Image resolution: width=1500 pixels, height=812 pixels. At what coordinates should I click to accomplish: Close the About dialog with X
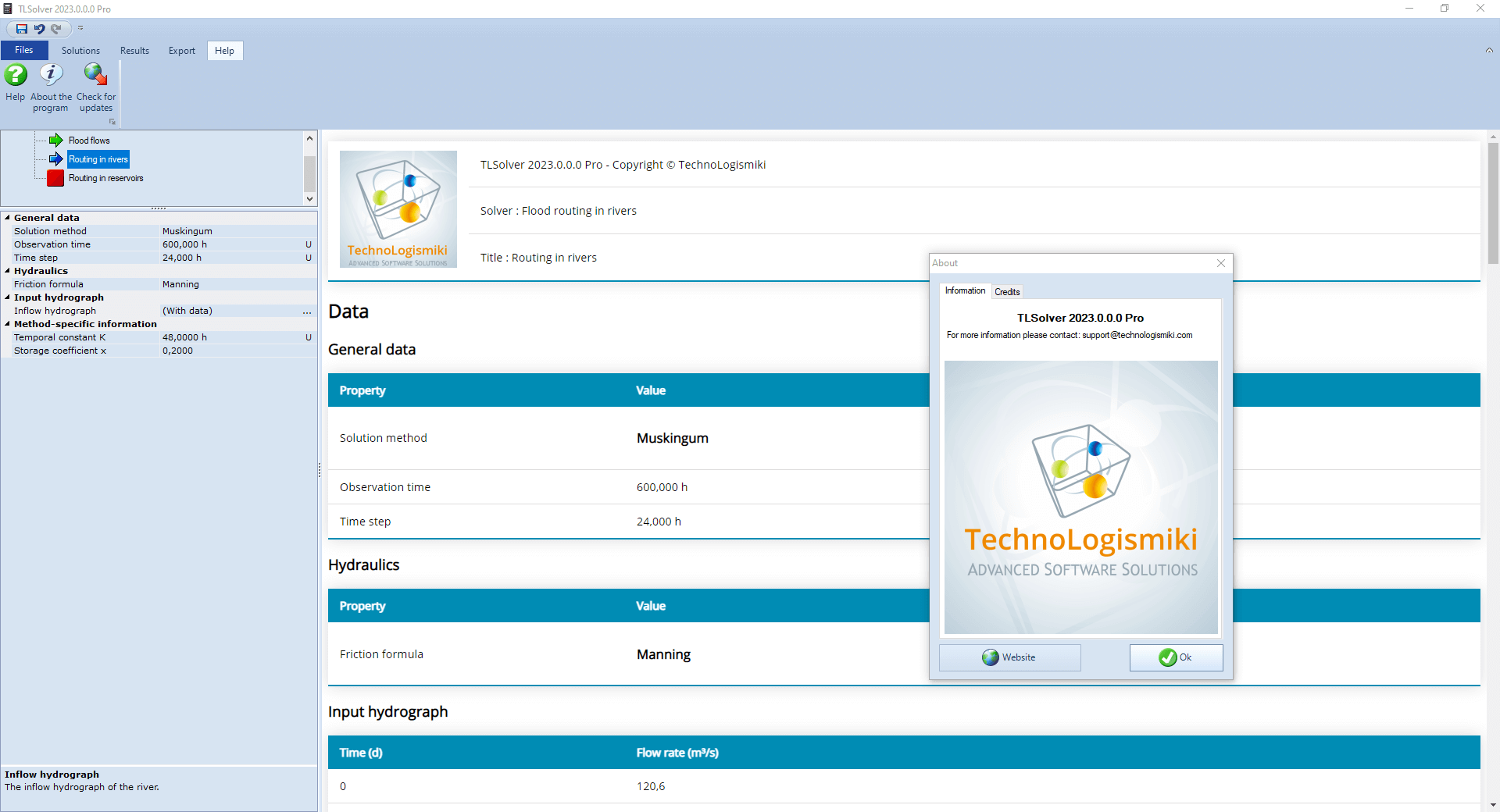pyautogui.click(x=1220, y=263)
